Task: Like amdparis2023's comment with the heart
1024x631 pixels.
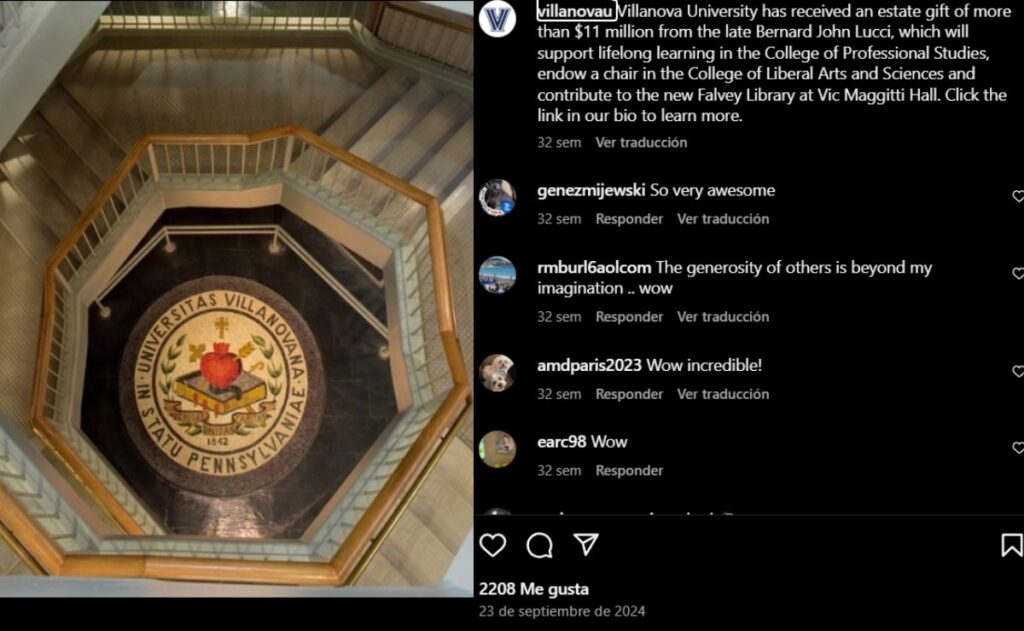Action: (1018, 371)
